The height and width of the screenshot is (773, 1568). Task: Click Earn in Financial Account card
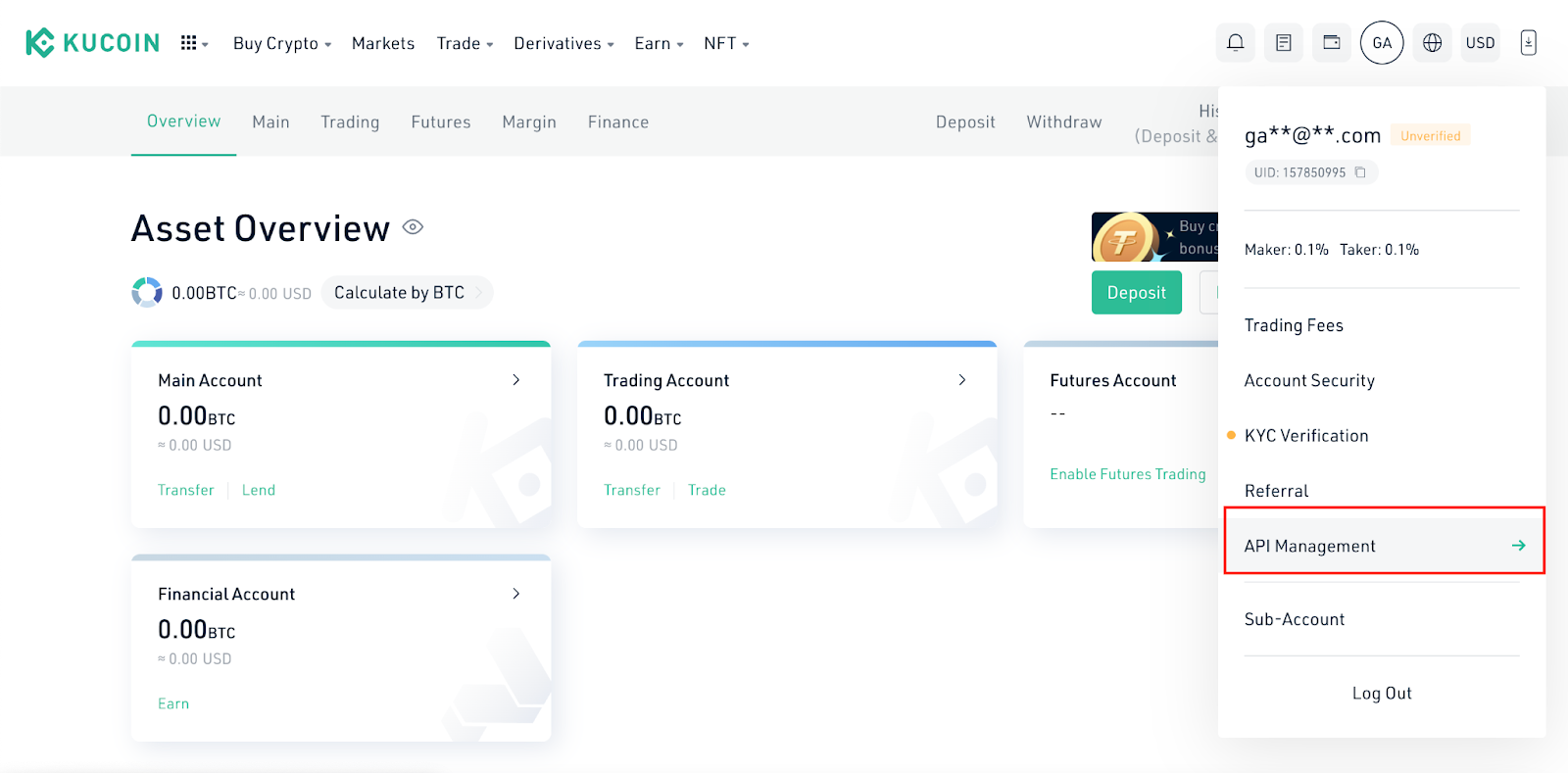click(x=173, y=703)
